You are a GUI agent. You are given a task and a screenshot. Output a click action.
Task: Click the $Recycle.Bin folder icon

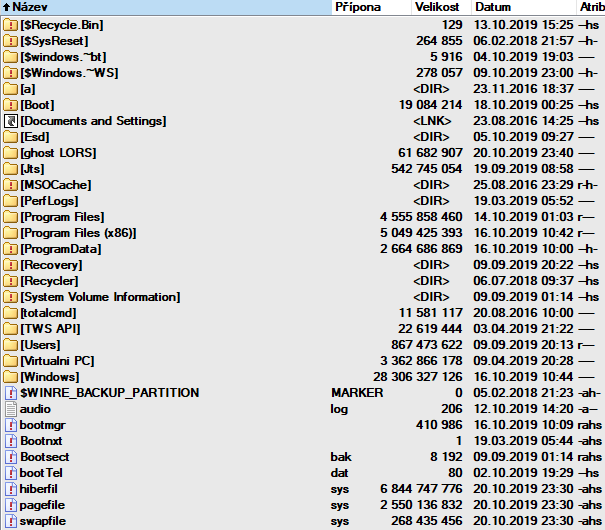pyautogui.click(x=10, y=24)
